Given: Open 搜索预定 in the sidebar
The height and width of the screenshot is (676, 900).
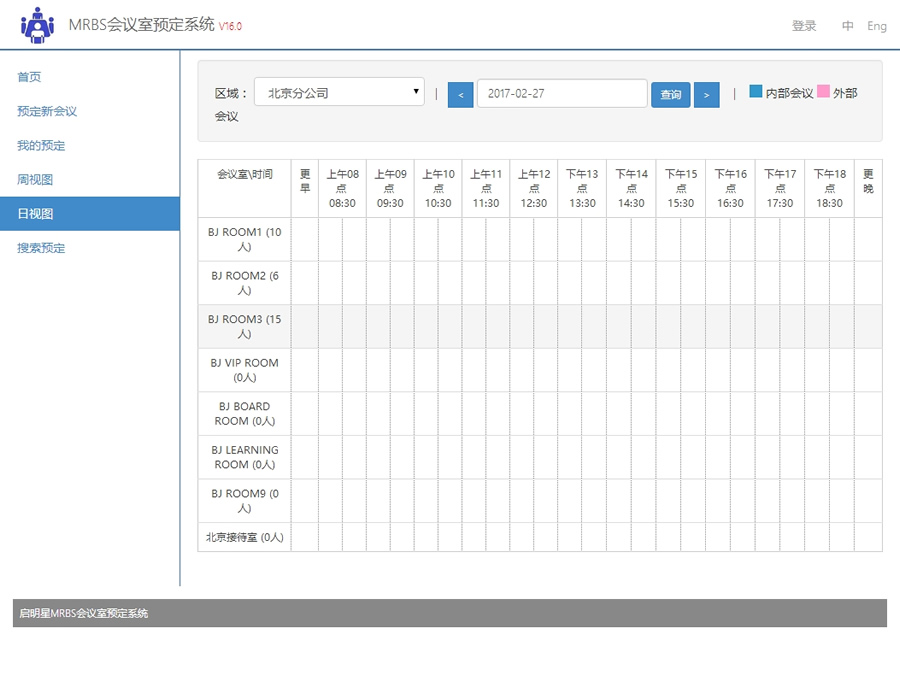Looking at the screenshot, I should click(41, 247).
